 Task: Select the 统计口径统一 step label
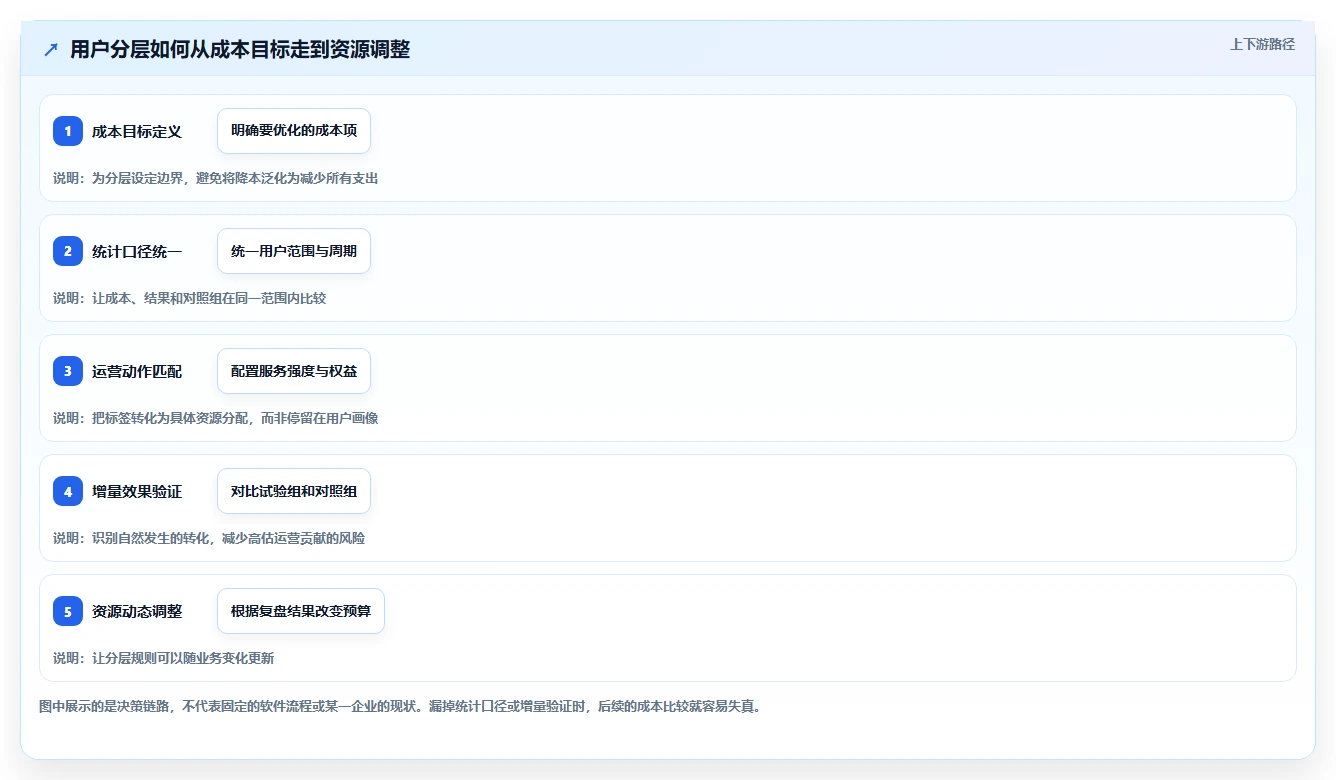[137, 251]
